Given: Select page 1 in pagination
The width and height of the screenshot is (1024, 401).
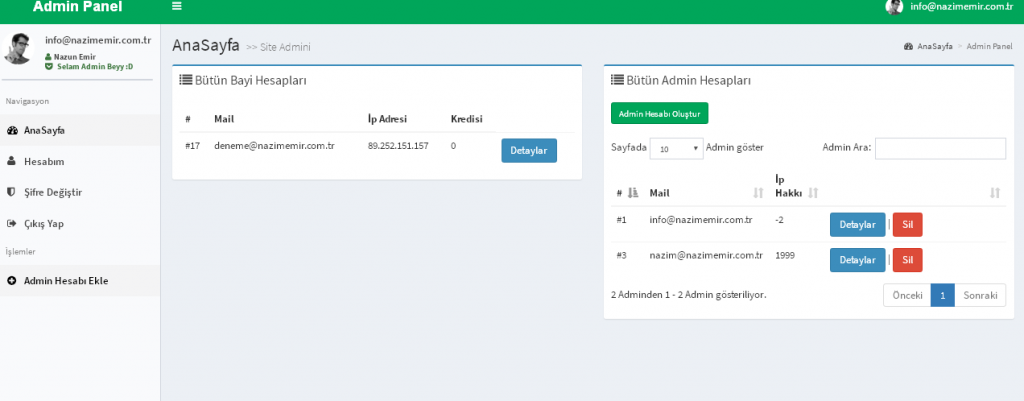Looking at the screenshot, I should [942, 295].
